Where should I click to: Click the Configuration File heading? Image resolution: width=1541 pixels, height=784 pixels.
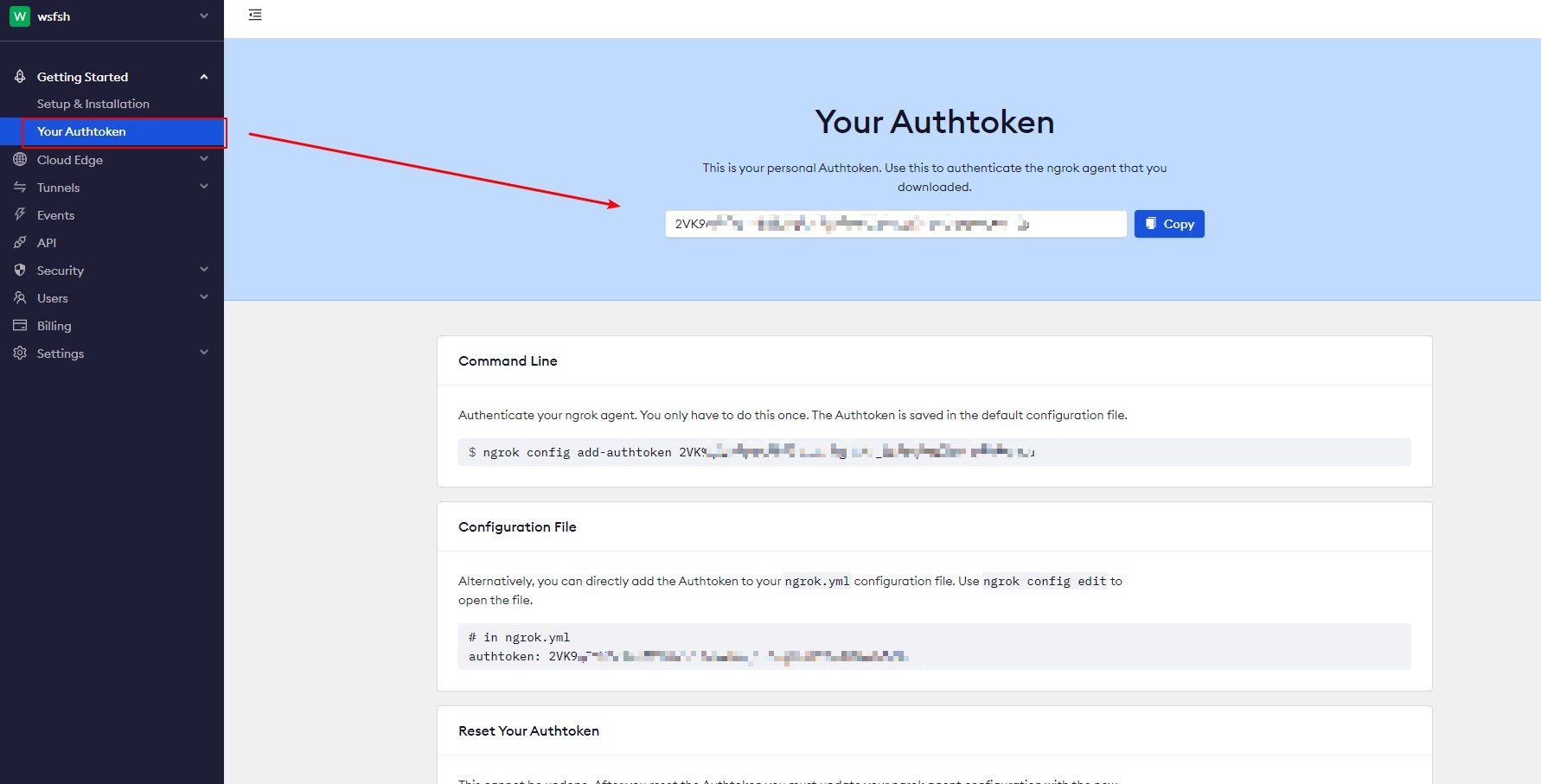pos(517,527)
